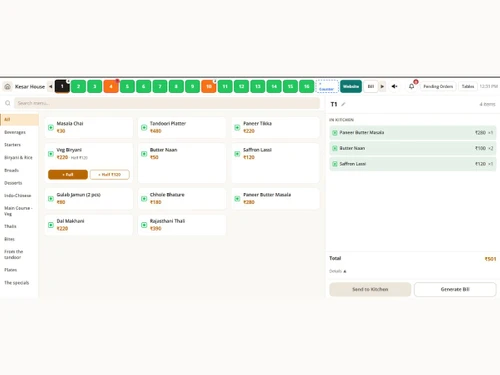Click icon of Paneer Butter Masala order row

(x=335, y=133)
